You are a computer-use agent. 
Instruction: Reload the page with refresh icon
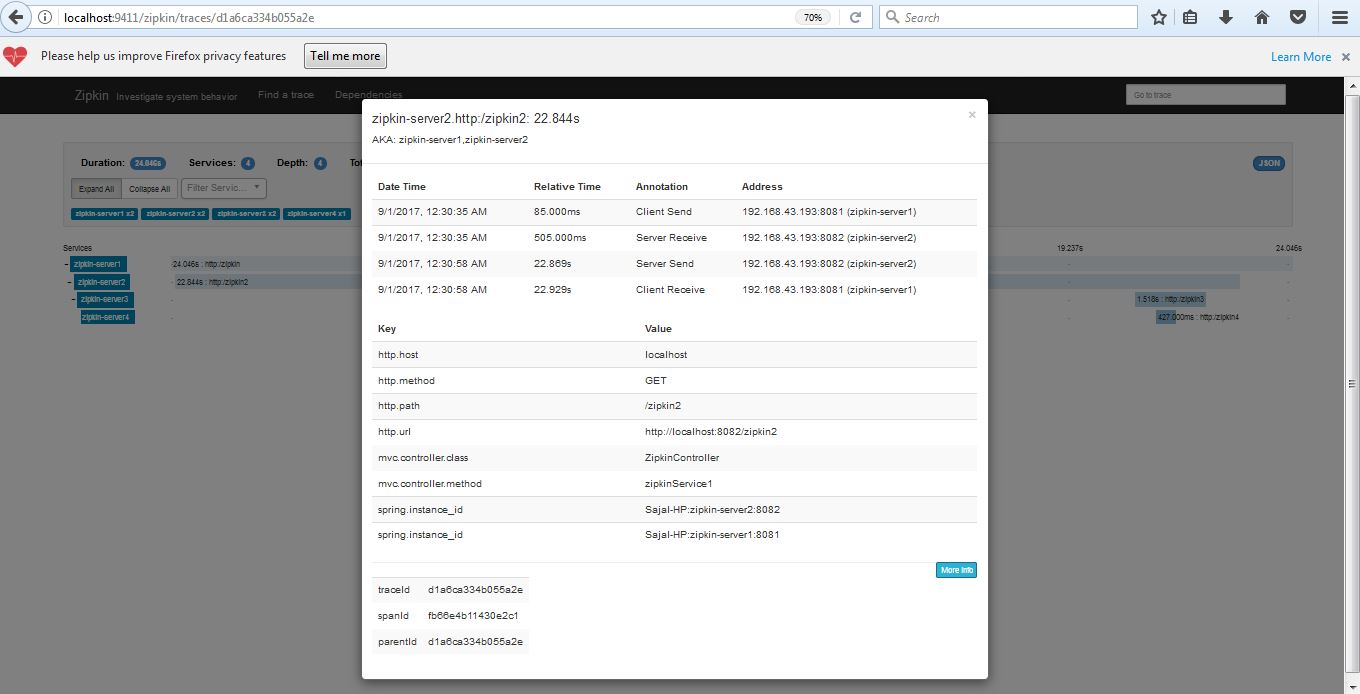coord(856,17)
